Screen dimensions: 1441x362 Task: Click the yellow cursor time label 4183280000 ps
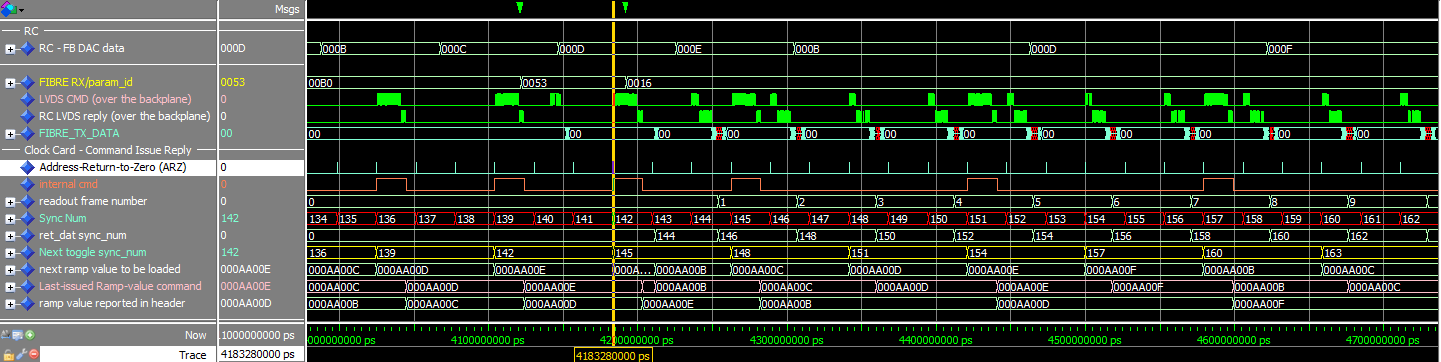pos(613,354)
